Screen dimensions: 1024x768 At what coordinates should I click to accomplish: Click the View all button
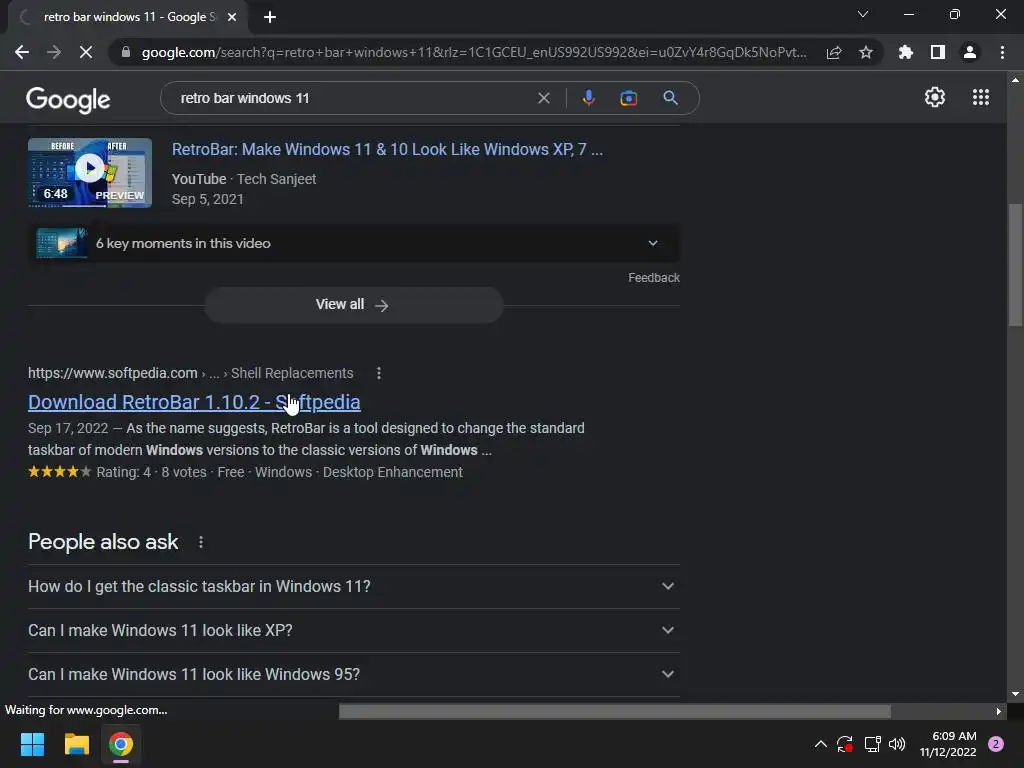click(x=353, y=304)
